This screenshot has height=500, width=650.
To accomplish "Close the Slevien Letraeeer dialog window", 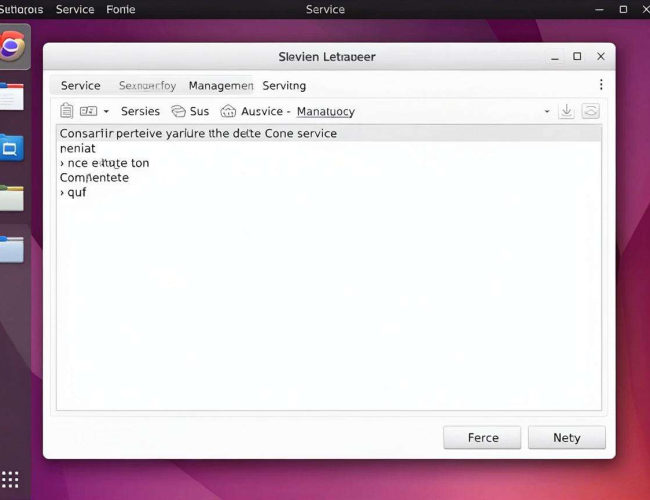I will click(601, 56).
